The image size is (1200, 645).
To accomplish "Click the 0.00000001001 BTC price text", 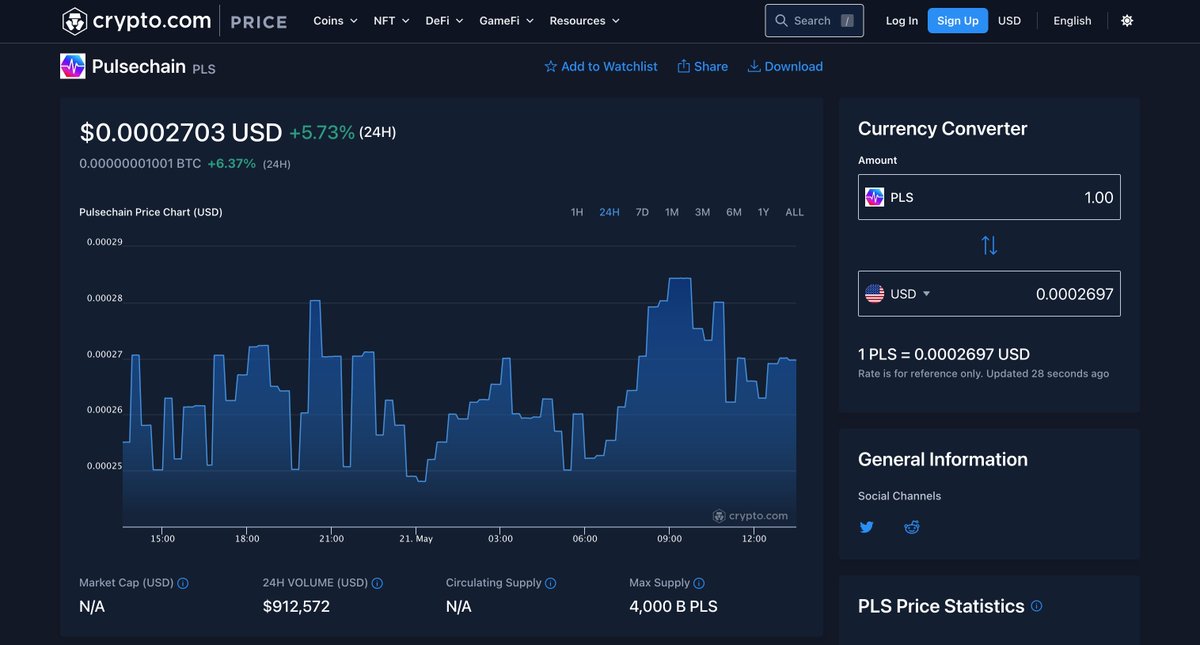I will [140, 163].
